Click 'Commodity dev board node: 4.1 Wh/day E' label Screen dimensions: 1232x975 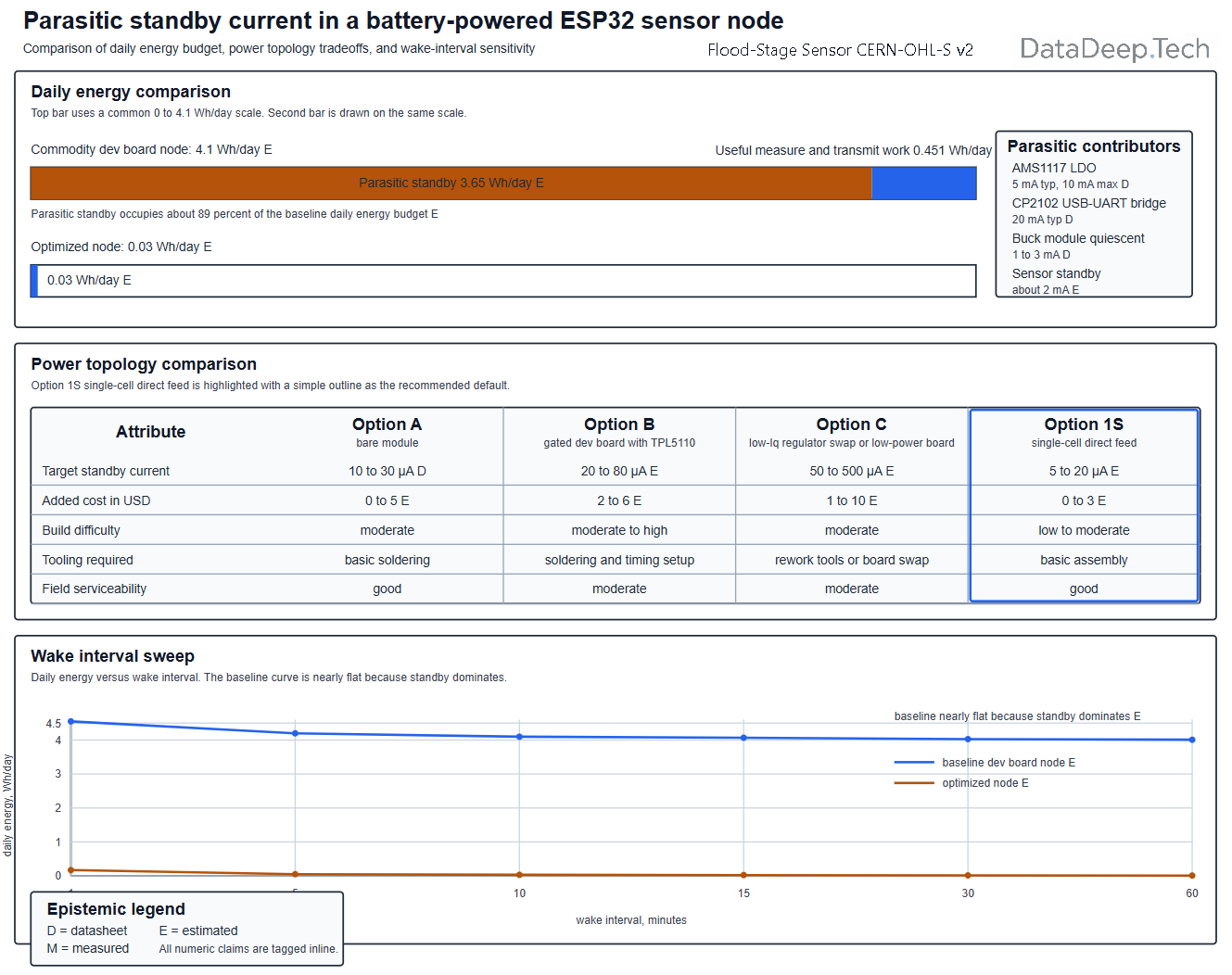pyautogui.click(x=151, y=149)
